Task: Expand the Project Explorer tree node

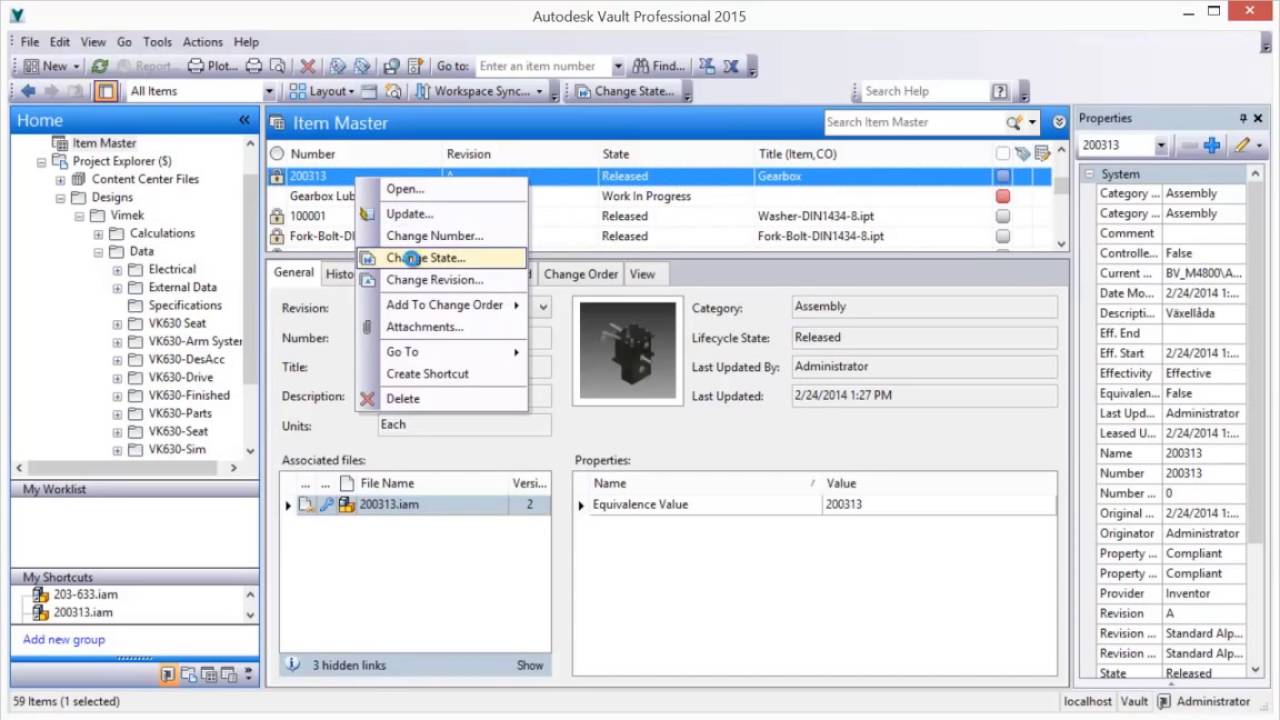Action: [x=41, y=161]
